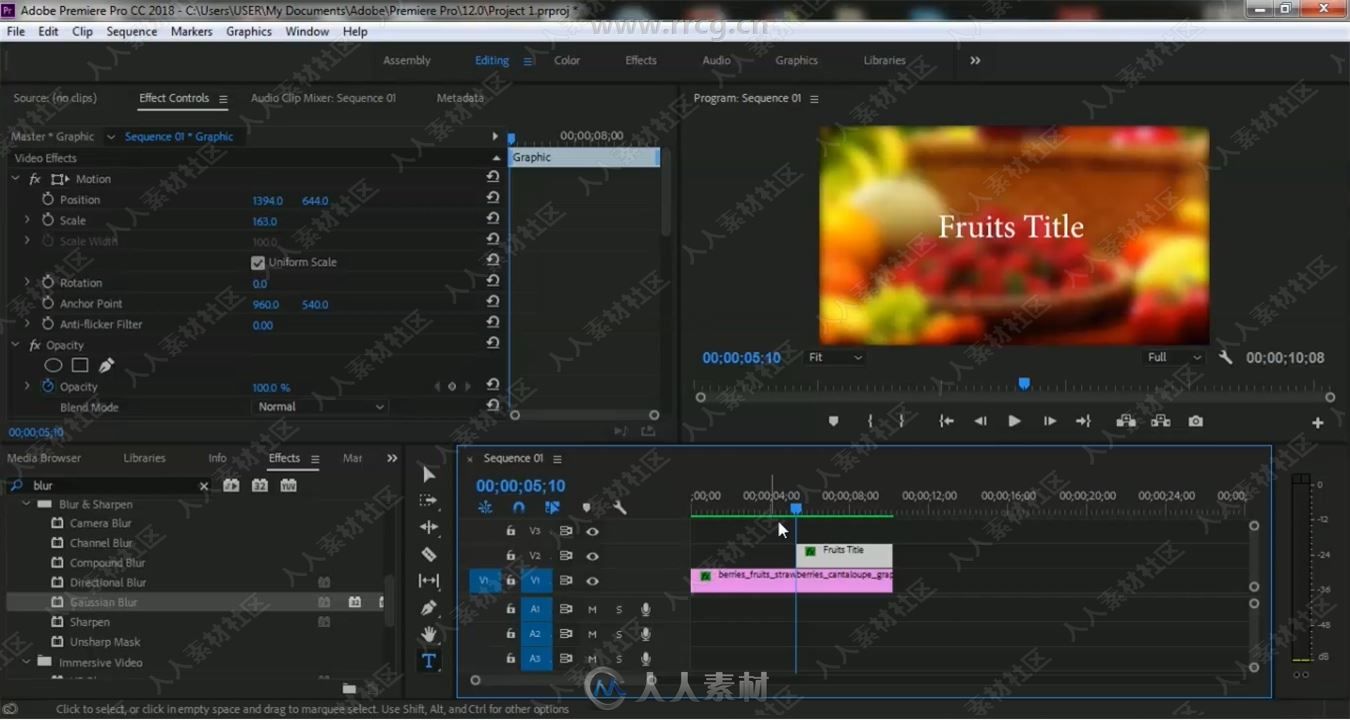Select the Gaussian Blur effect
This screenshot has width=1350, height=720.
pyautogui.click(x=104, y=602)
